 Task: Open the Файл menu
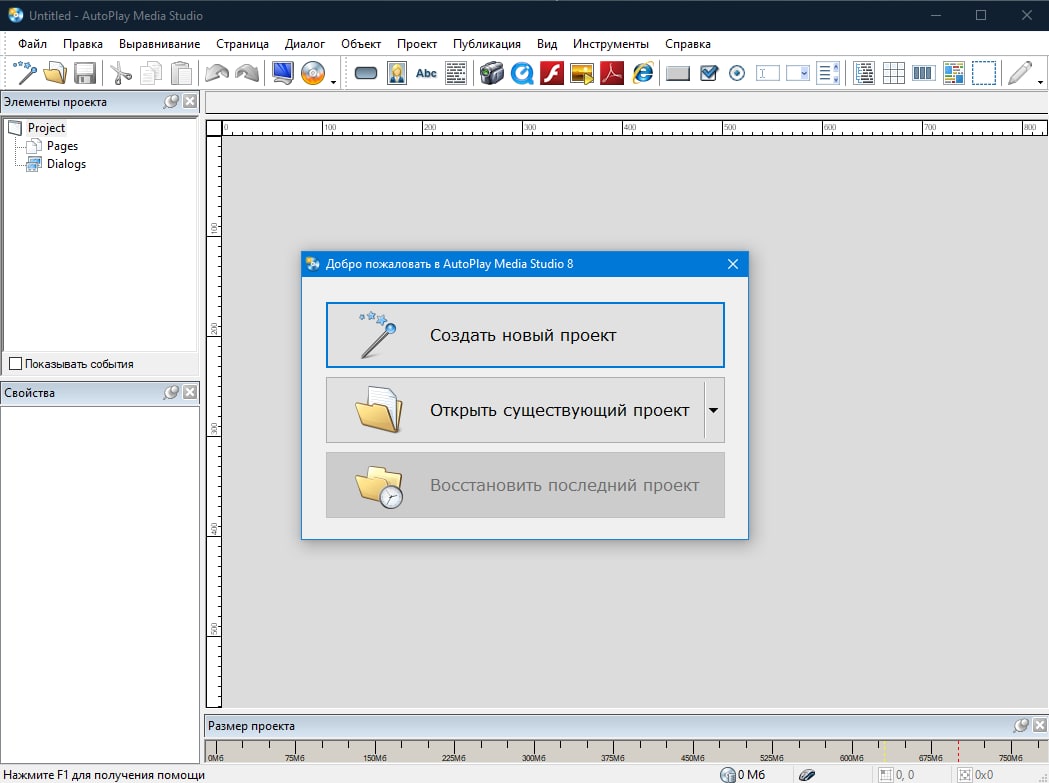[32, 44]
